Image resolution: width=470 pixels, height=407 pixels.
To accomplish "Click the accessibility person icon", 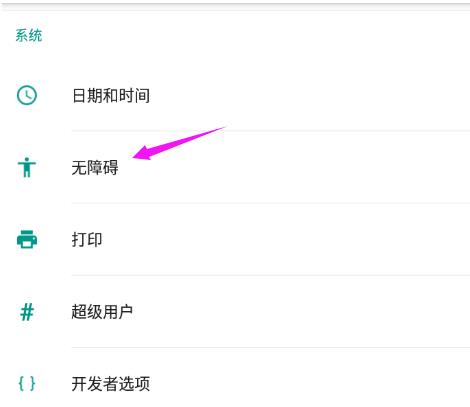I will tap(27, 167).
